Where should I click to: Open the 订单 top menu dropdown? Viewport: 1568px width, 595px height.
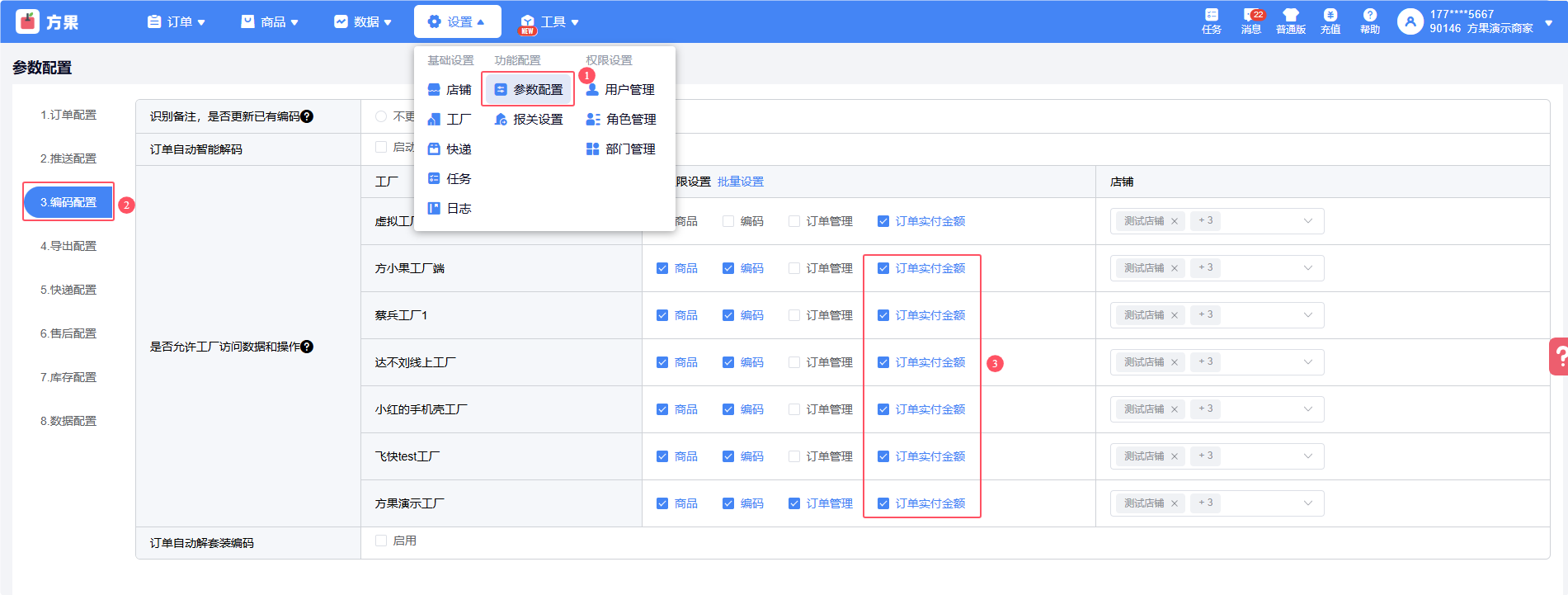[x=176, y=21]
